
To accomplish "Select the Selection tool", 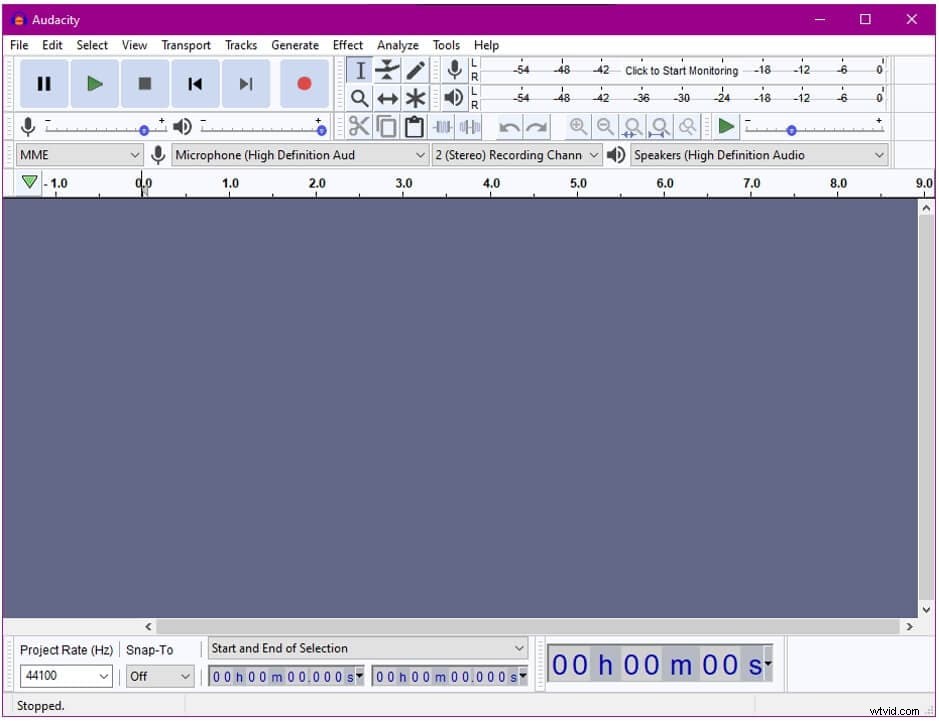I will [x=360, y=70].
